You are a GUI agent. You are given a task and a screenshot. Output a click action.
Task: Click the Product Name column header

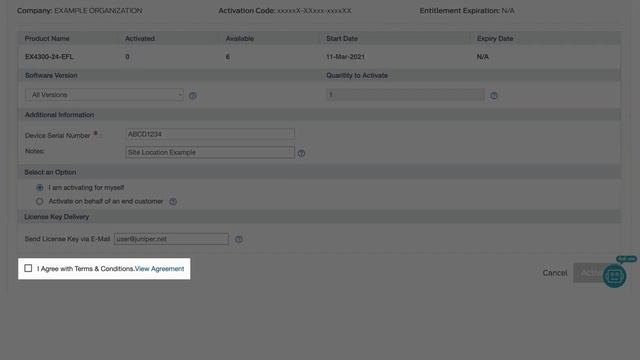[x=47, y=38]
